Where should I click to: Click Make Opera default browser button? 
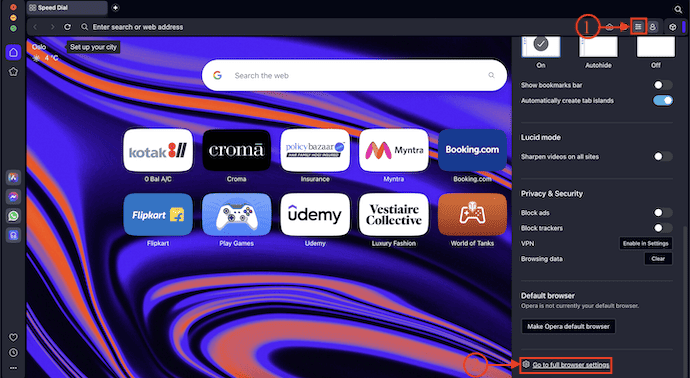[x=568, y=327]
